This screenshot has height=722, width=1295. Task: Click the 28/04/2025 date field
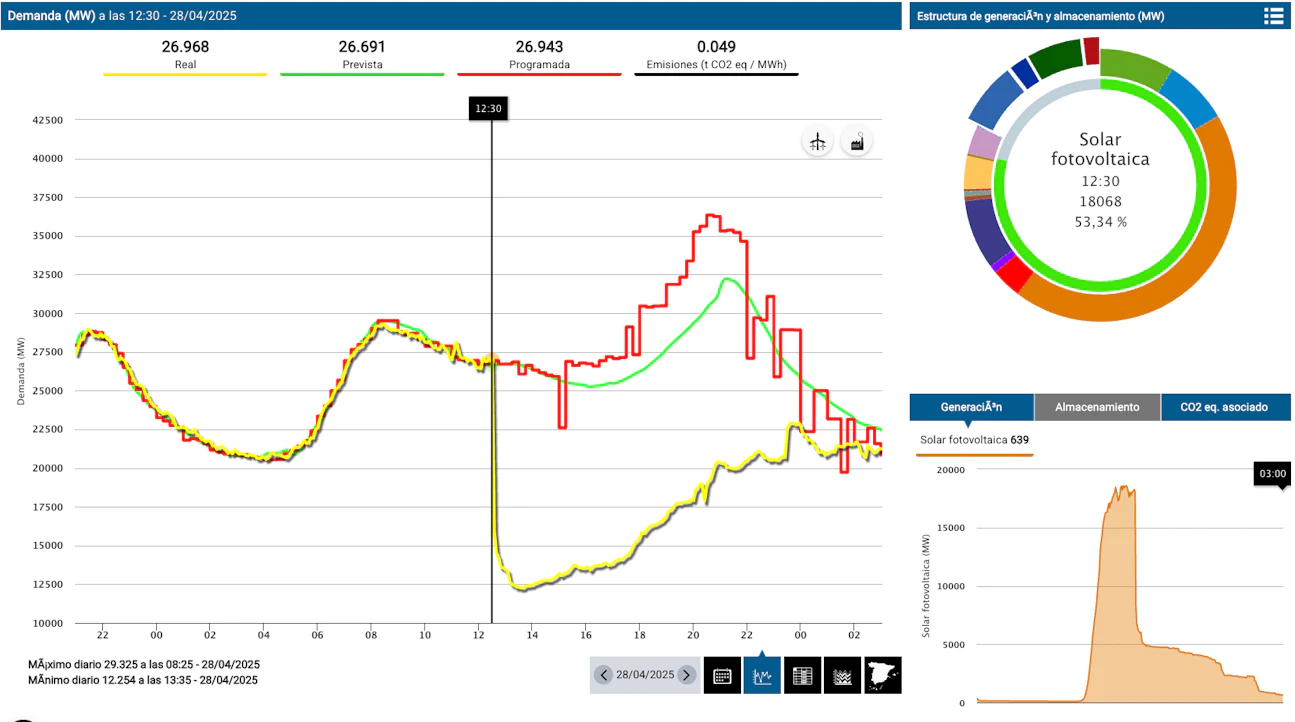(x=645, y=675)
